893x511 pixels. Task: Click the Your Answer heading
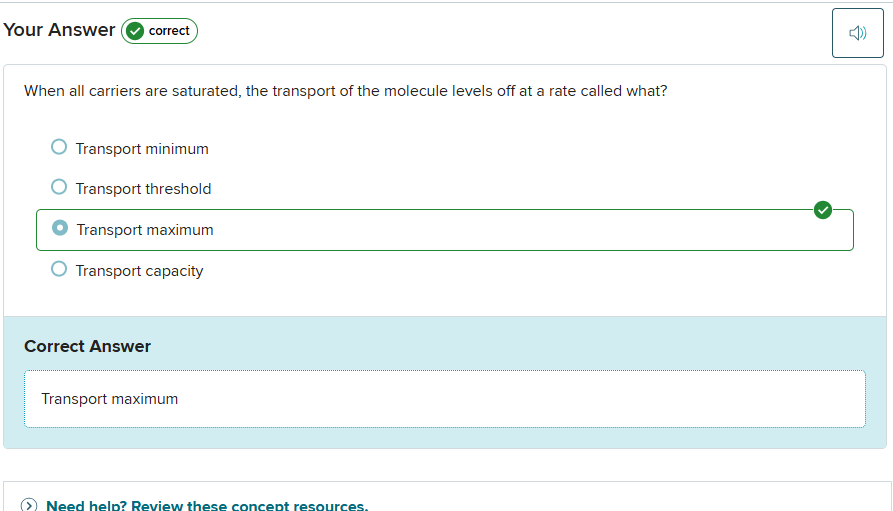pyautogui.click(x=59, y=30)
